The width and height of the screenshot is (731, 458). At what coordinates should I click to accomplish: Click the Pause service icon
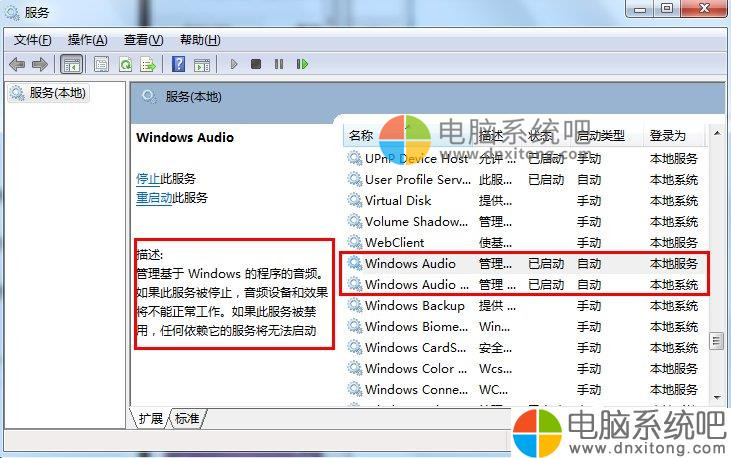pyautogui.click(x=279, y=64)
